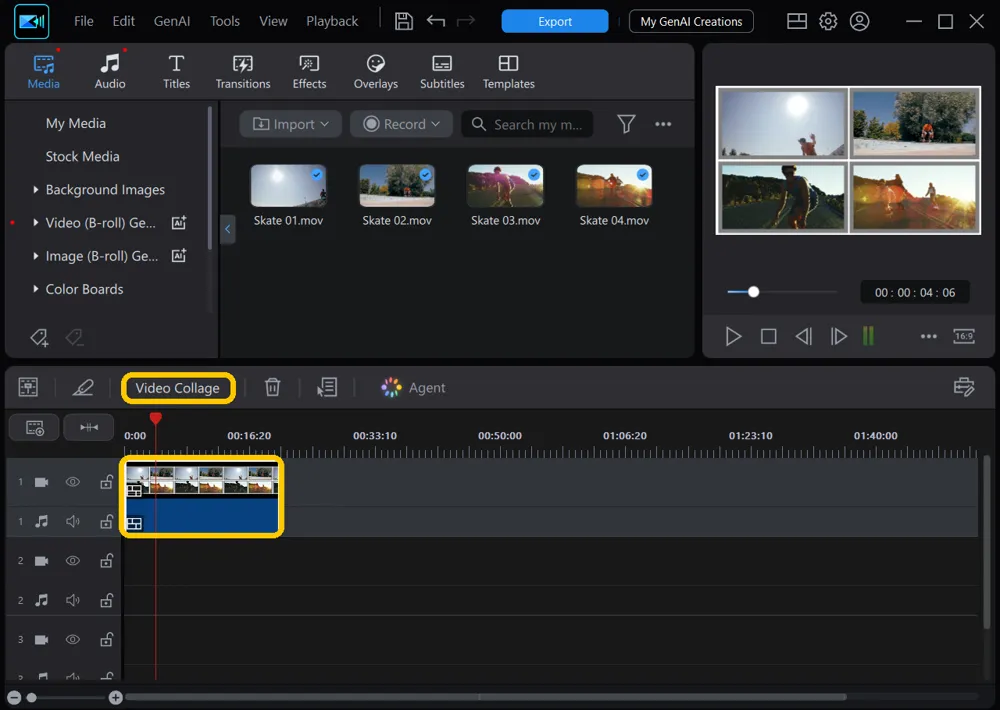Collapse the media sidebar with arrow

click(x=228, y=229)
